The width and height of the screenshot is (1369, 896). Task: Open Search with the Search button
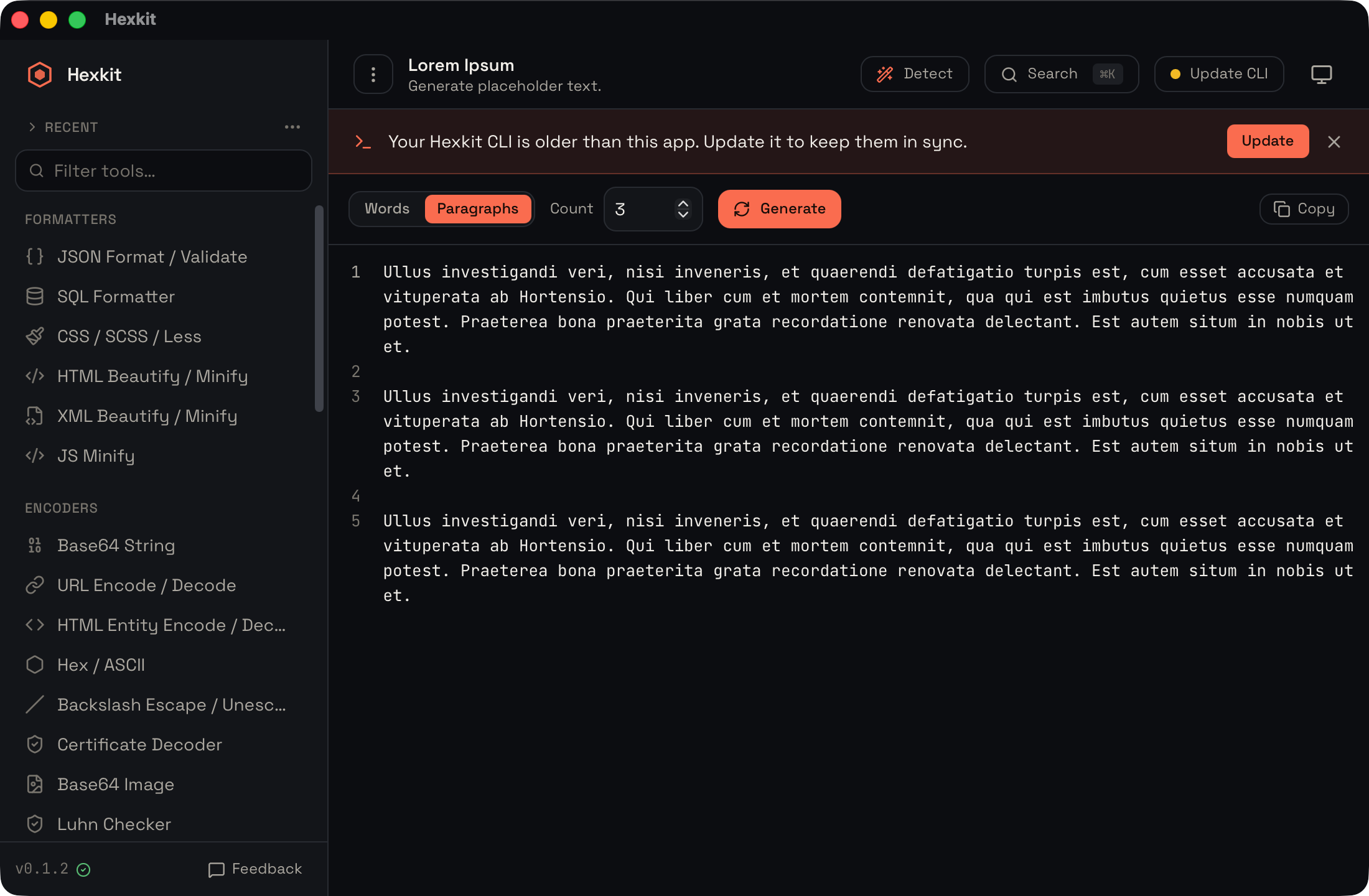(1062, 74)
